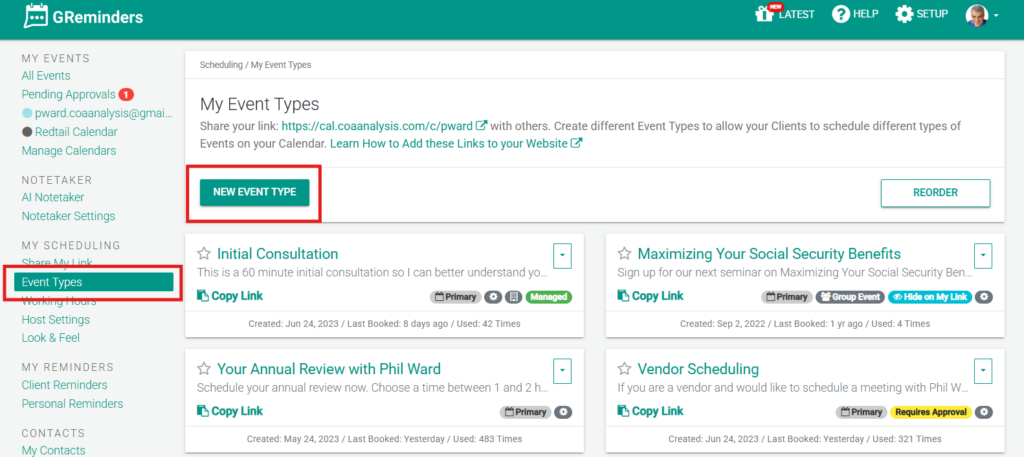This screenshot has height=457, width=1024.
Task: Open Working Hours in the sidebar
Action: (58, 301)
